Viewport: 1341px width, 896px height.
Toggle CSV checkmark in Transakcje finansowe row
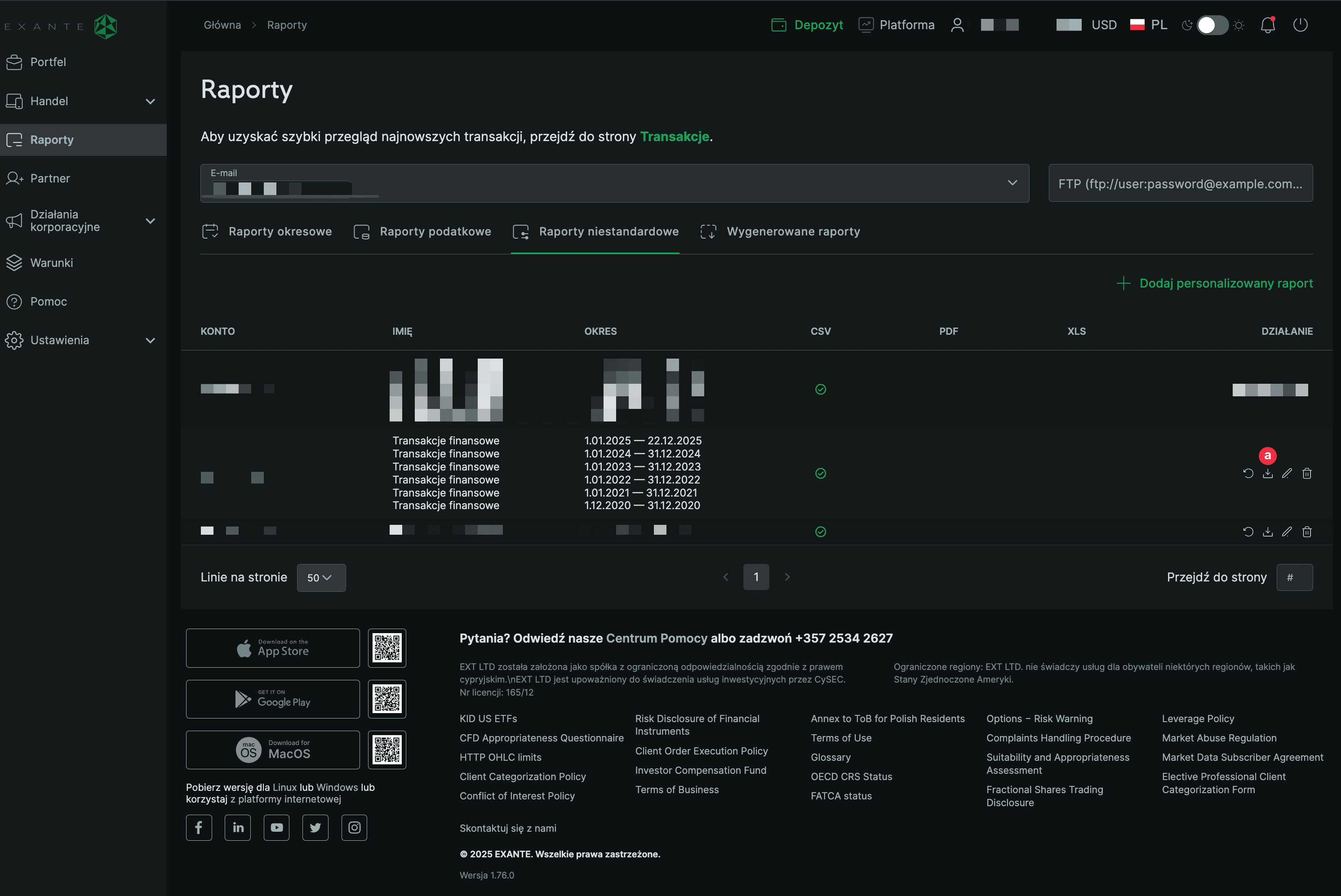tap(821, 473)
